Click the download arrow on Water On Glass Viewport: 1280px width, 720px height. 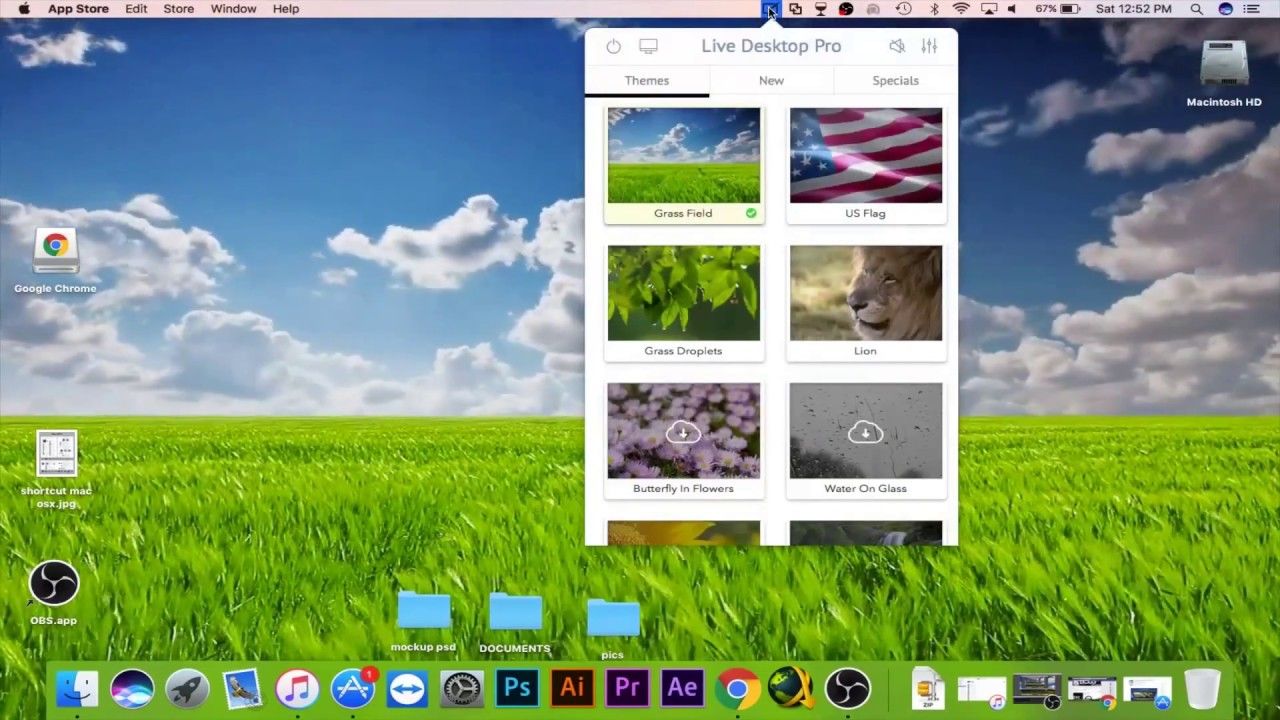tap(865, 432)
